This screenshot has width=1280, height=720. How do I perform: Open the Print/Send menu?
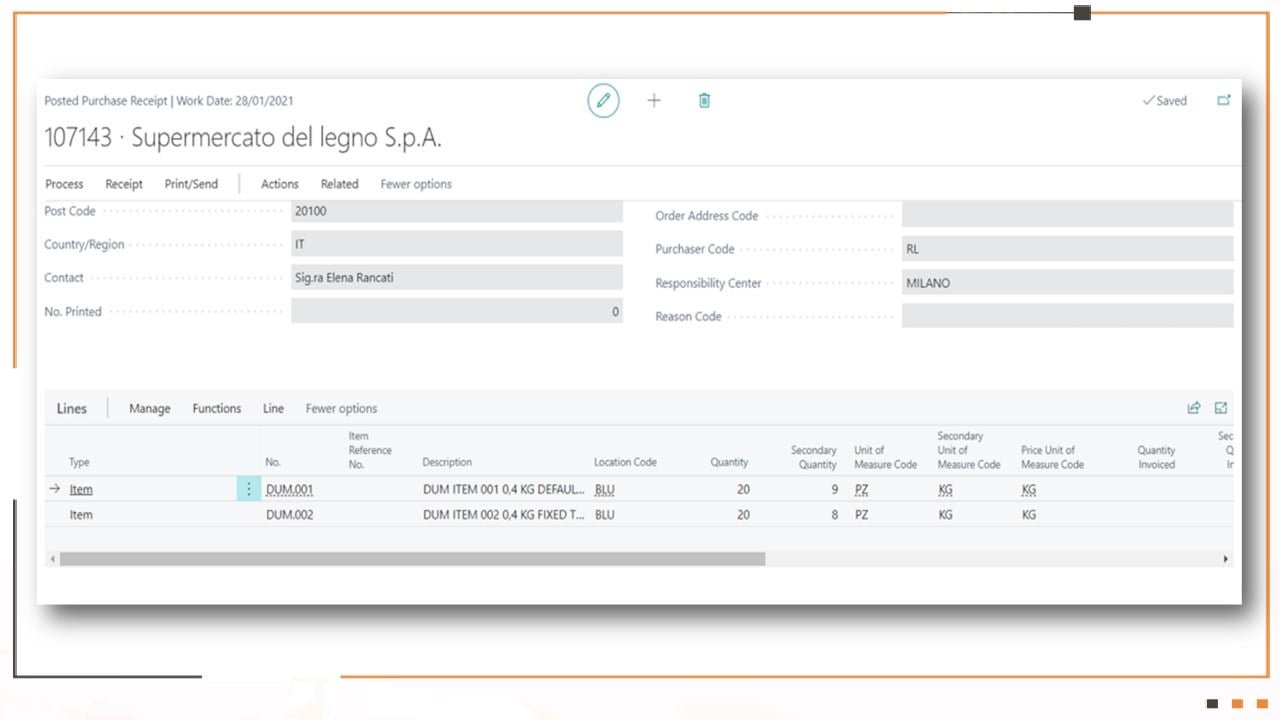[191, 184]
